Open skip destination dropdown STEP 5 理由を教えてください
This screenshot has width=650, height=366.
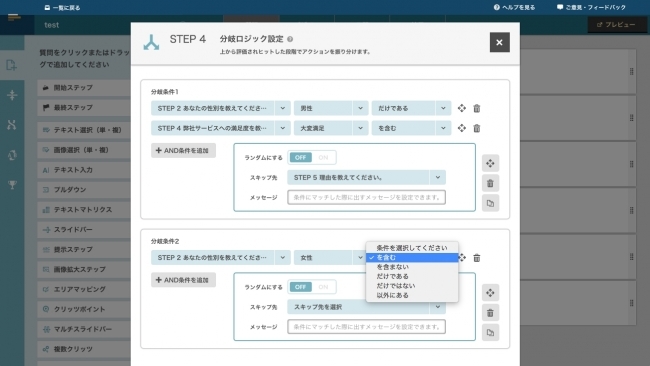366,177
